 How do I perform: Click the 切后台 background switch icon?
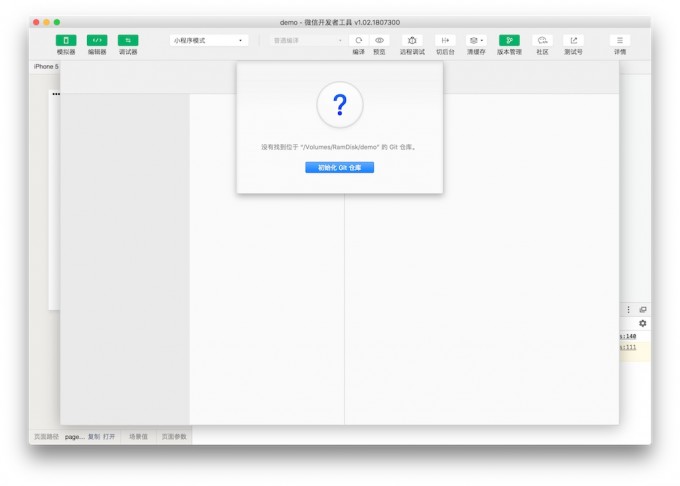(x=445, y=40)
